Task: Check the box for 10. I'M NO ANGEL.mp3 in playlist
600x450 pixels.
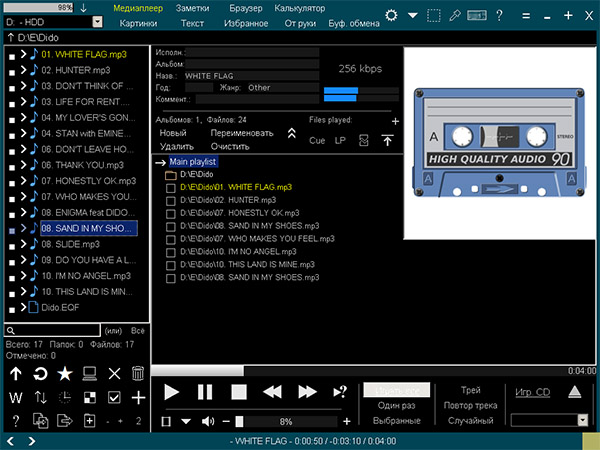Action: point(171,252)
